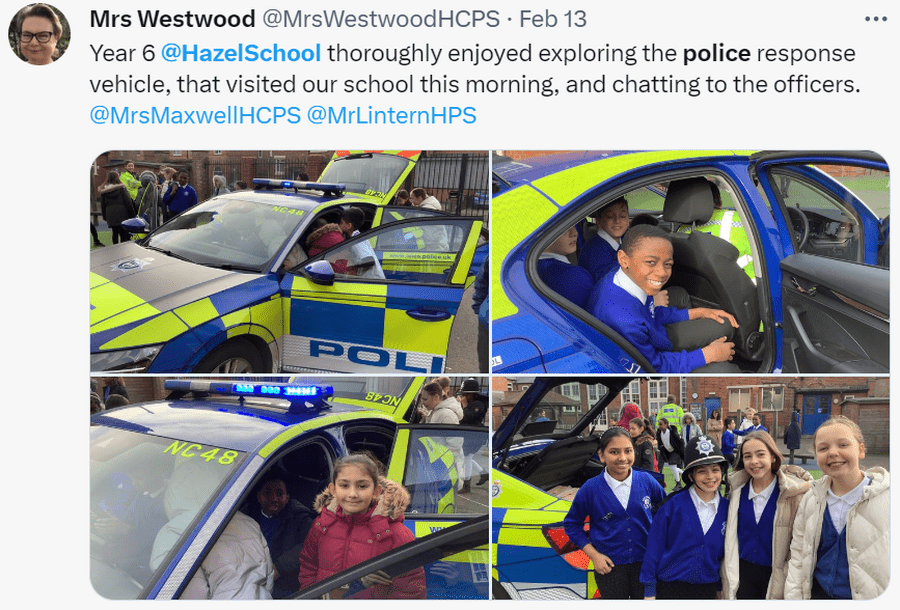Viewport: 900px width, 610px height.
Task: Open bottom-right photo of four girls posing
Action: click(691, 488)
